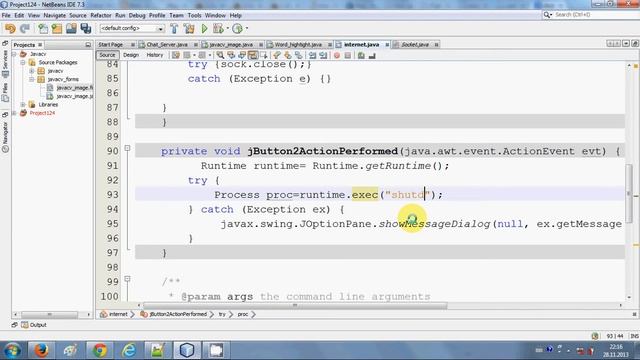Click Stop Macro Recording square icon
This screenshot has width=640, height=360.
348,55
